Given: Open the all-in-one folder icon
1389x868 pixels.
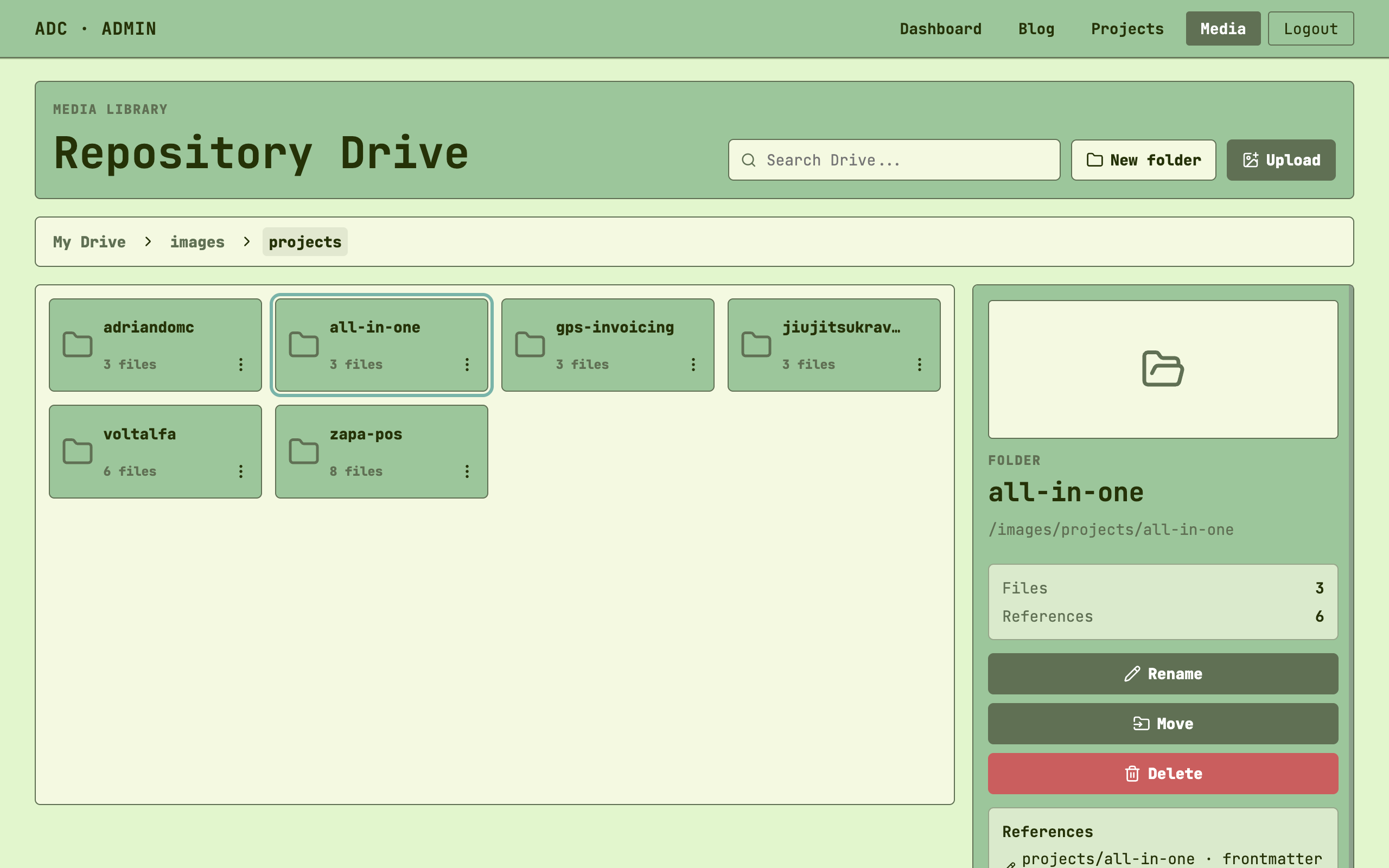Looking at the screenshot, I should (x=304, y=344).
